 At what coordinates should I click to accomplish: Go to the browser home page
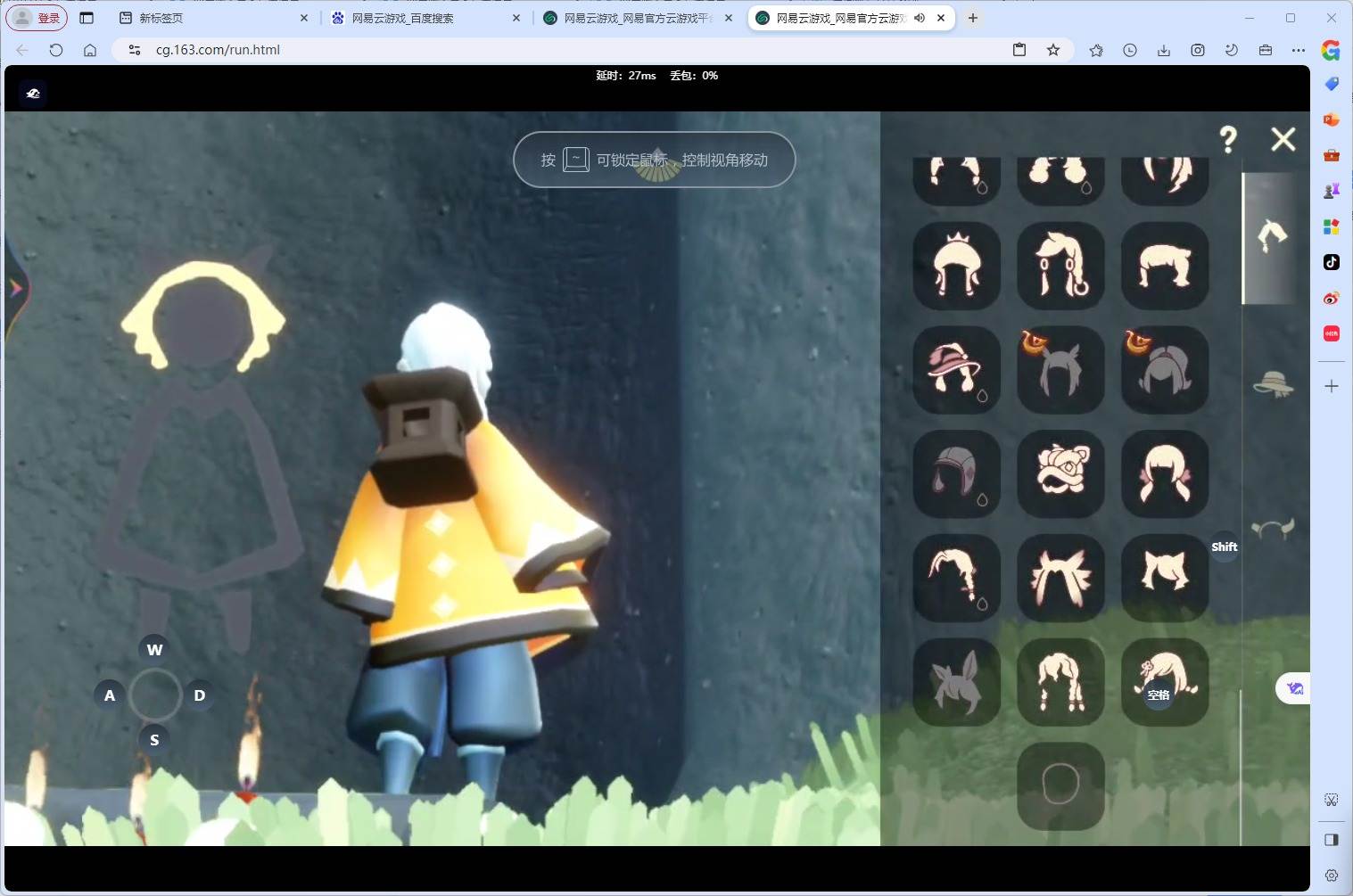tap(90, 50)
